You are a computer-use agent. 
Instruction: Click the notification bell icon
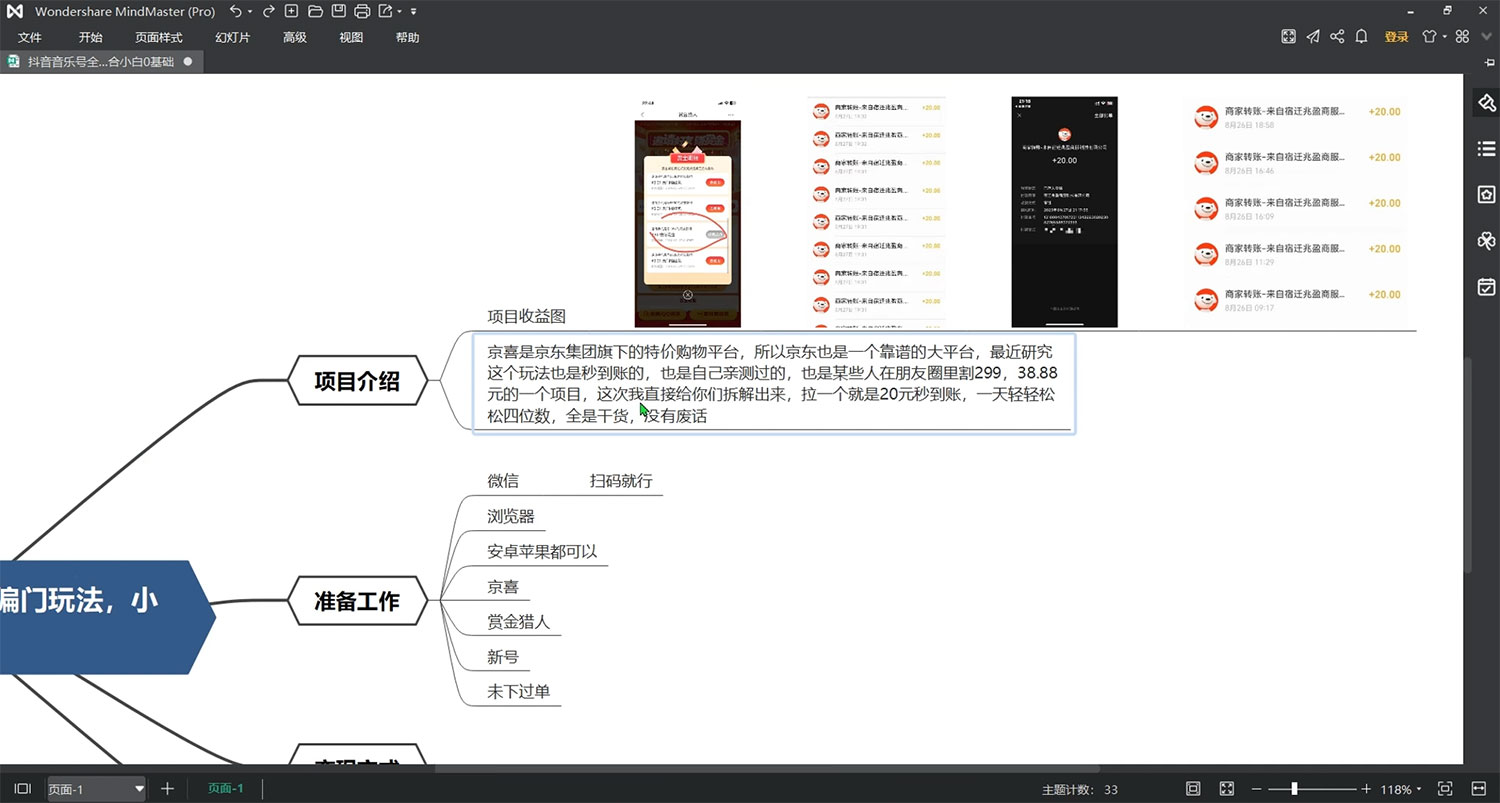(1361, 36)
